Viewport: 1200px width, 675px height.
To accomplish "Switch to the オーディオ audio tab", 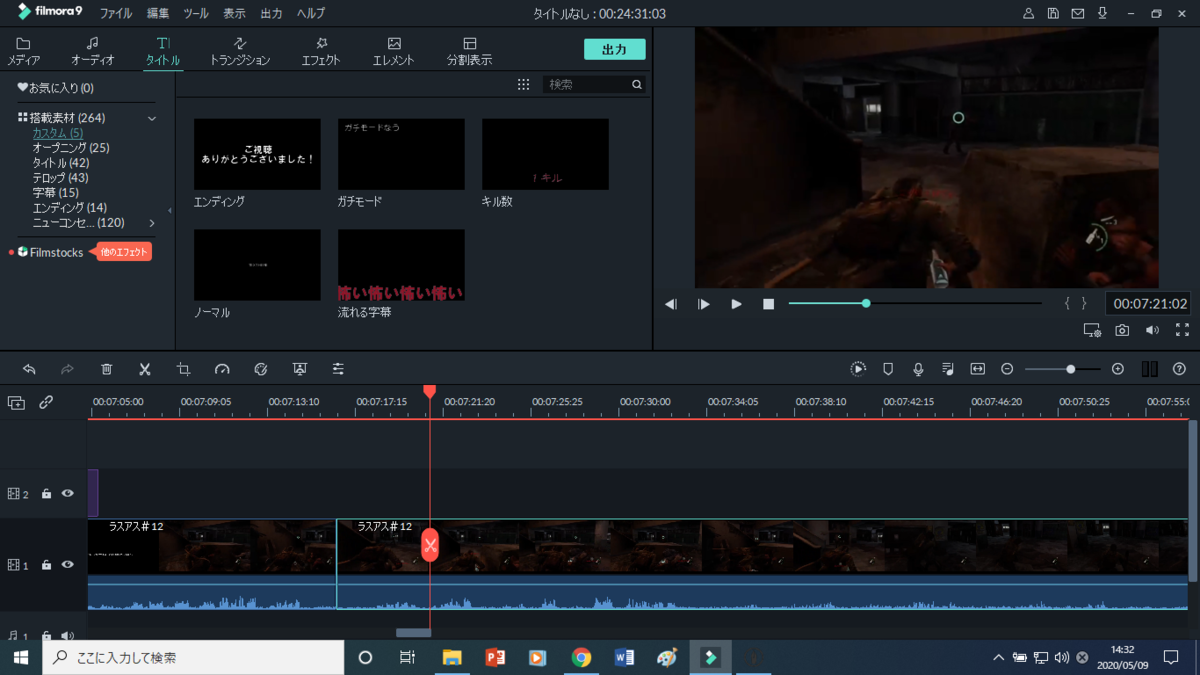I will (x=92, y=51).
